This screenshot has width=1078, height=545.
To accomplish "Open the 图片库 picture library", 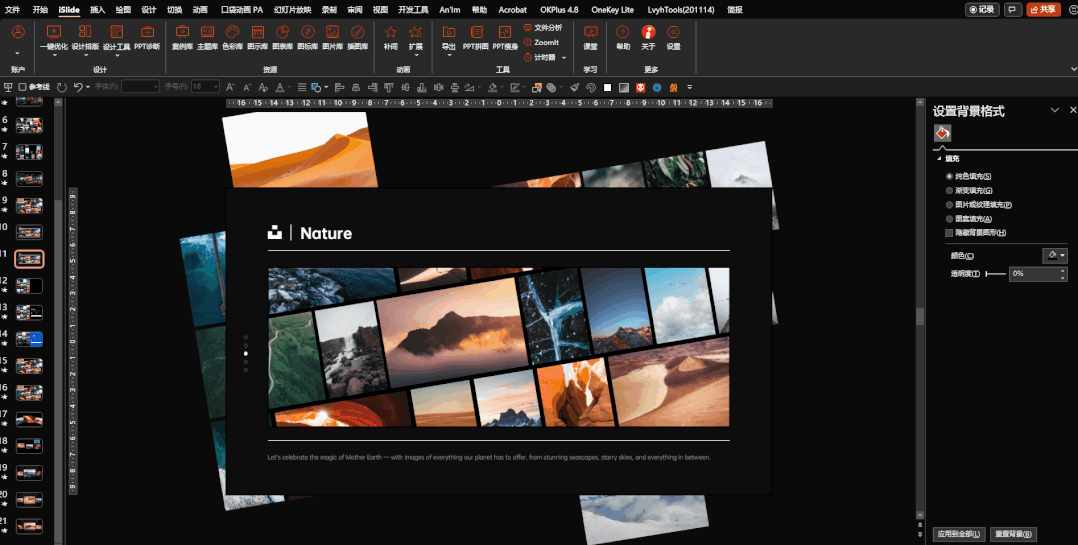I will pyautogui.click(x=332, y=38).
